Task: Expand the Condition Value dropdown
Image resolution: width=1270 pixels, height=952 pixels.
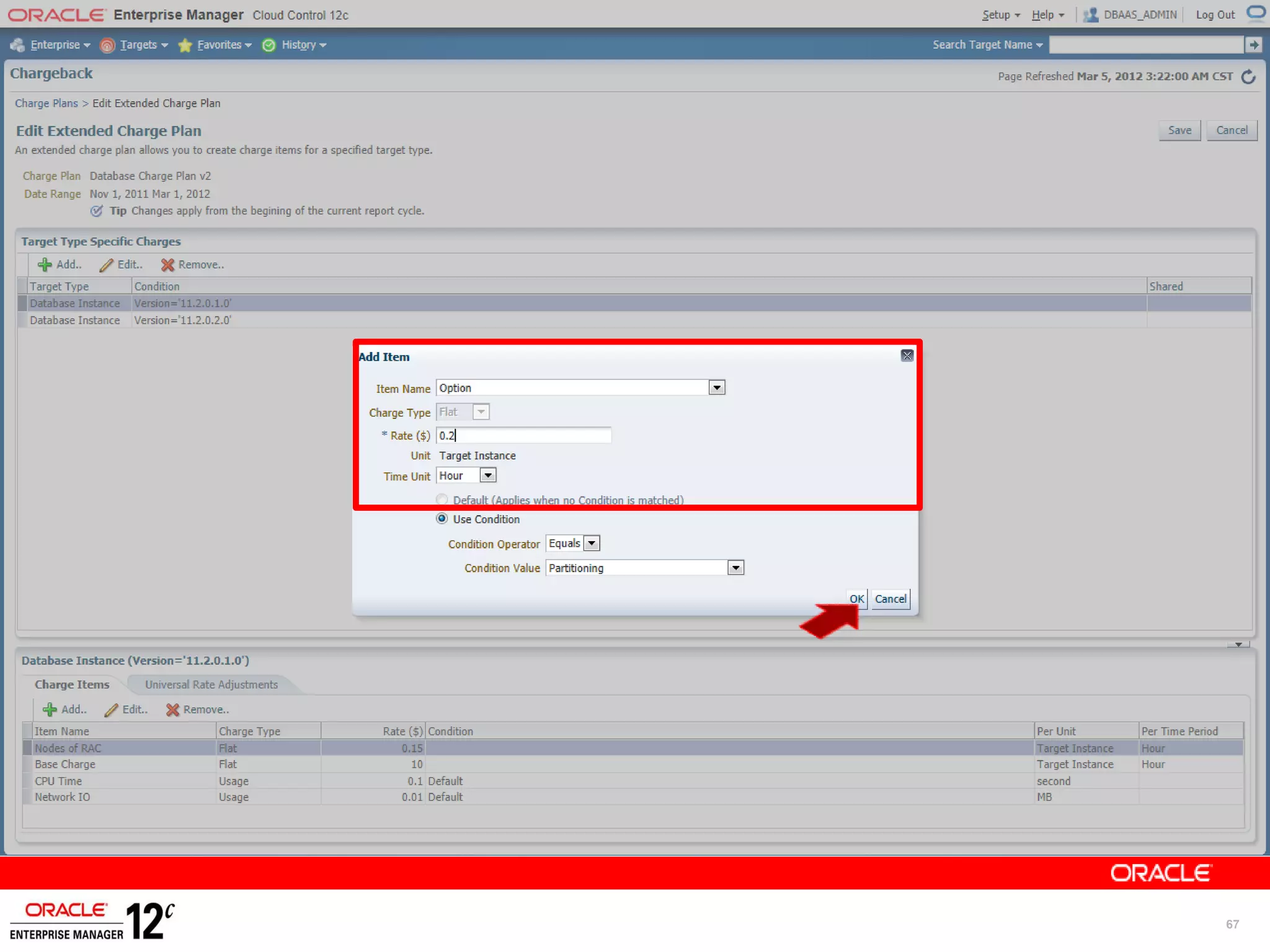Action: point(735,568)
